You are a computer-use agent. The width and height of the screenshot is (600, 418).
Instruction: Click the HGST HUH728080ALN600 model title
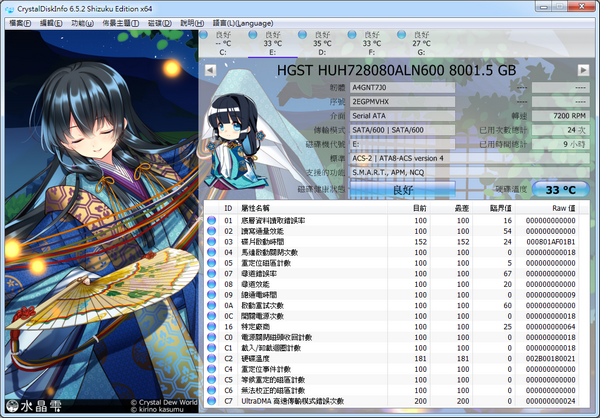point(396,70)
